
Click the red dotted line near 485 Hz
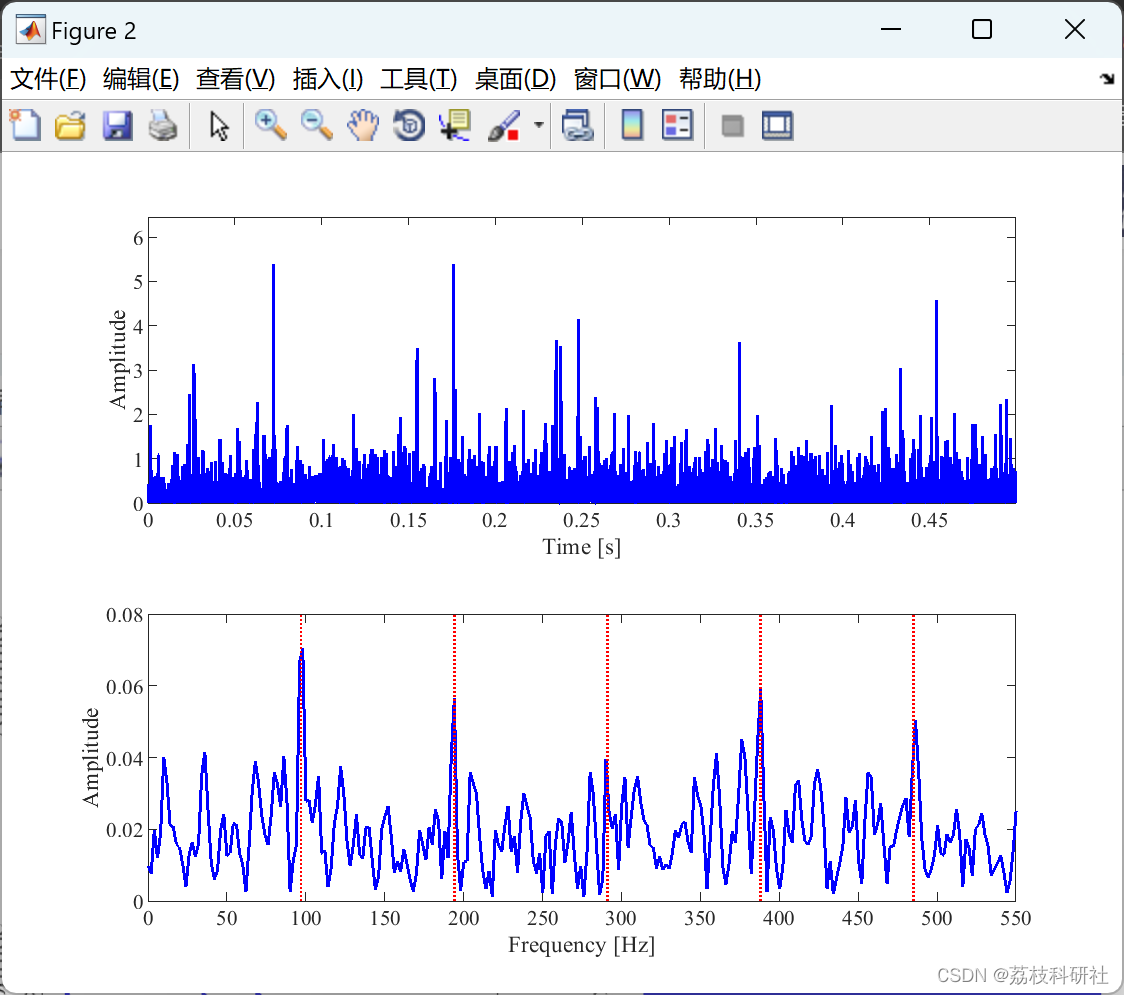pyautogui.click(x=913, y=757)
